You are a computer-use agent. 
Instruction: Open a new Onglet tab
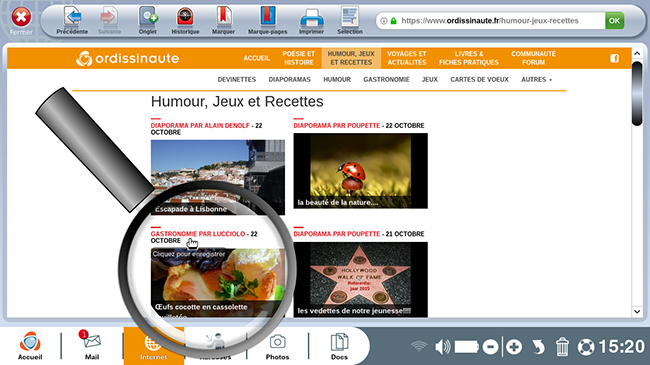point(148,17)
